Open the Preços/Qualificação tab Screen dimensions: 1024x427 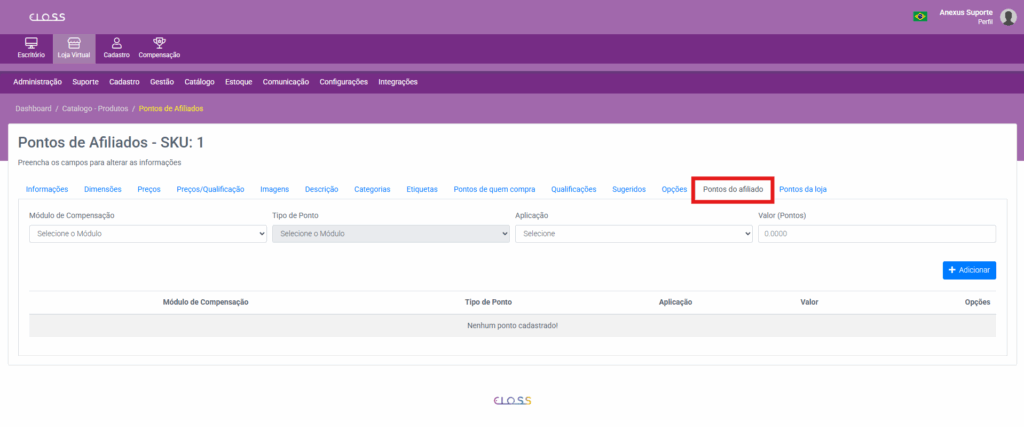click(x=210, y=189)
